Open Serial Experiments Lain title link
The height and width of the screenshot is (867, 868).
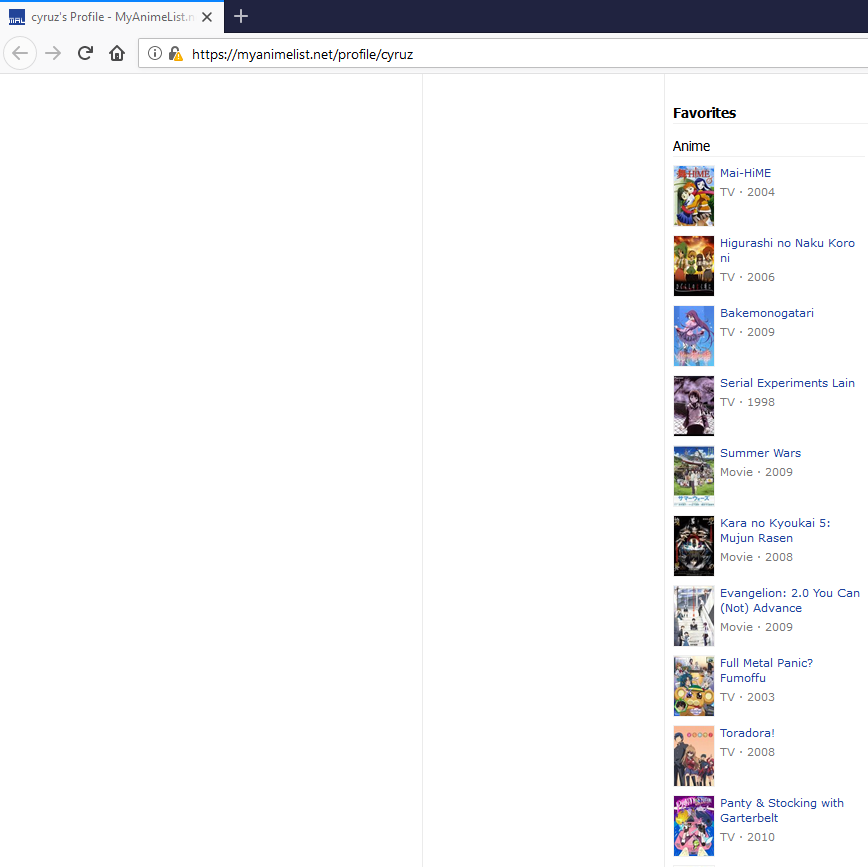pos(787,383)
